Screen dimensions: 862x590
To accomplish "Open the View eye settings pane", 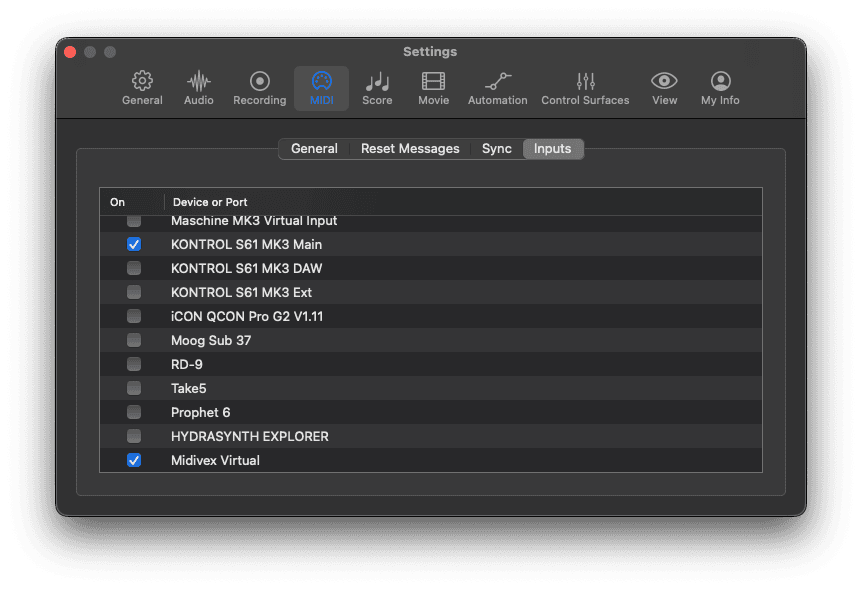I will coord(664,88).
